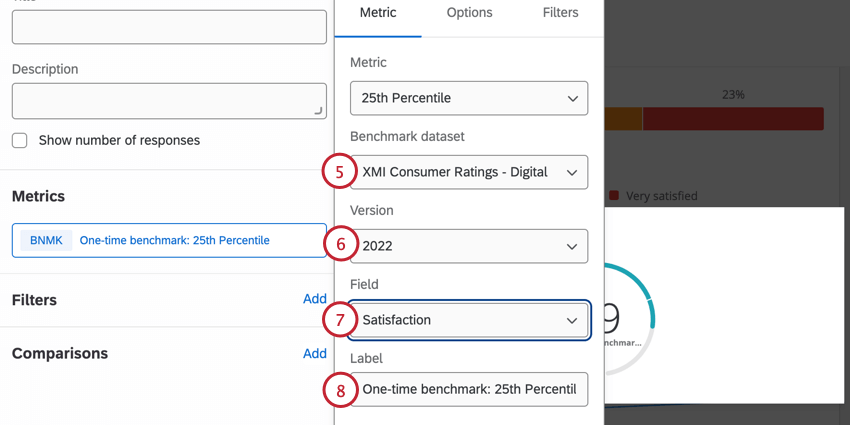Click the Description box resize handle
This screenshot has width=850, height=425.
(x=319, y=112)
